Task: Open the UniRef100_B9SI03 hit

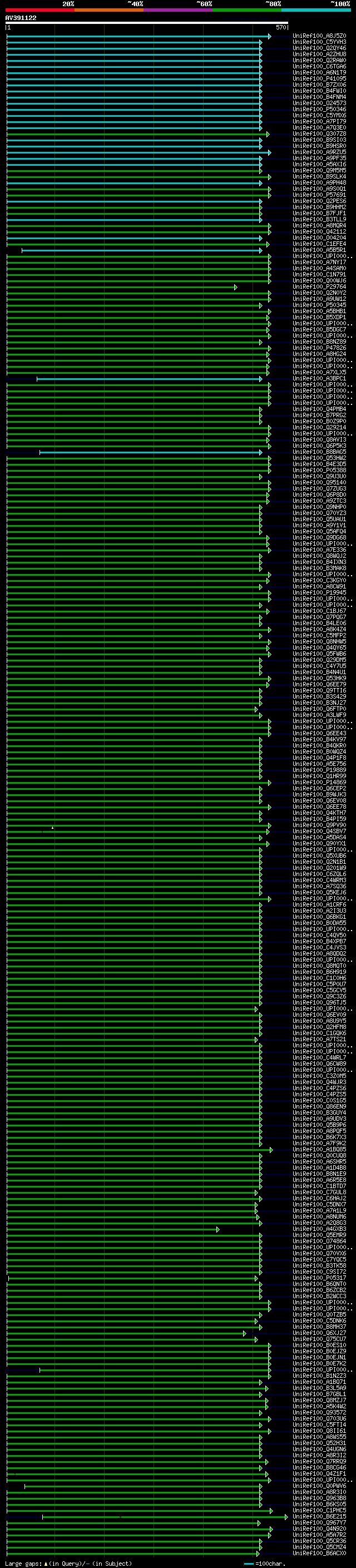Action: pos(319,140)
